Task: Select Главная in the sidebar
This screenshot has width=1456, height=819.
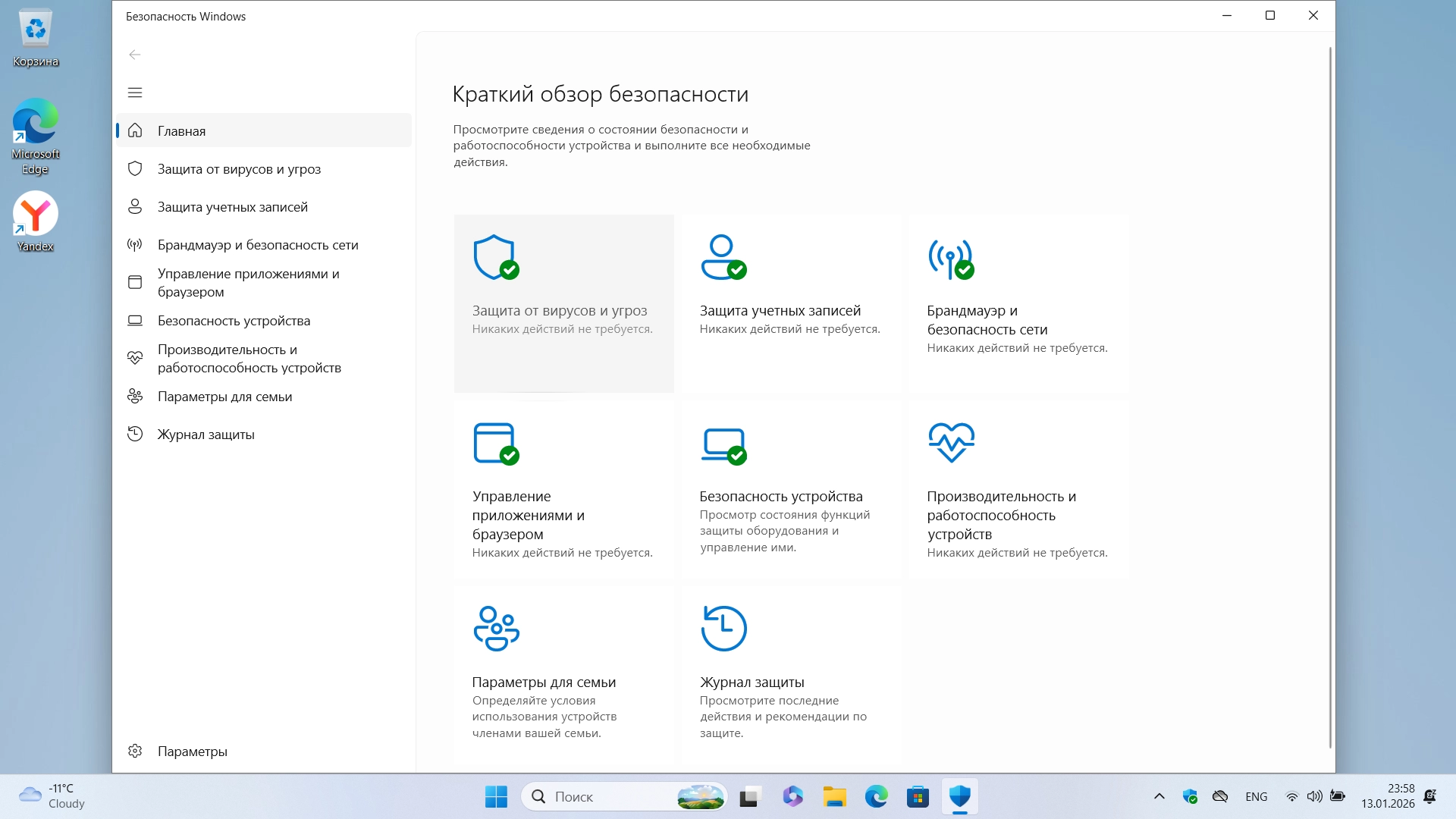Action: pos(181,131)
